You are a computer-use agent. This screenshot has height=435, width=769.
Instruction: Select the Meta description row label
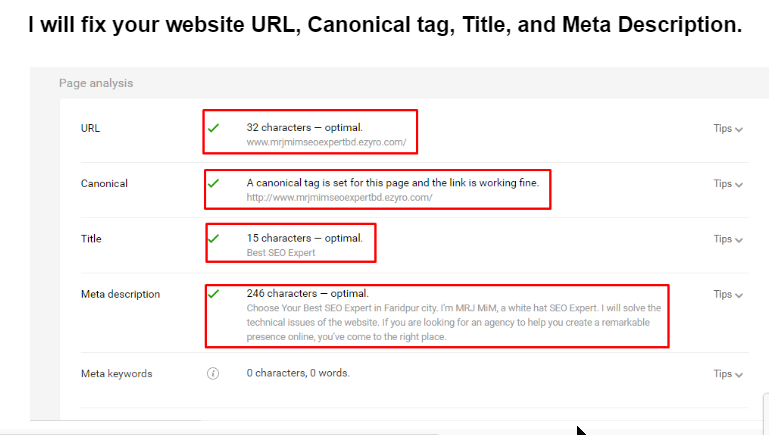120,294
